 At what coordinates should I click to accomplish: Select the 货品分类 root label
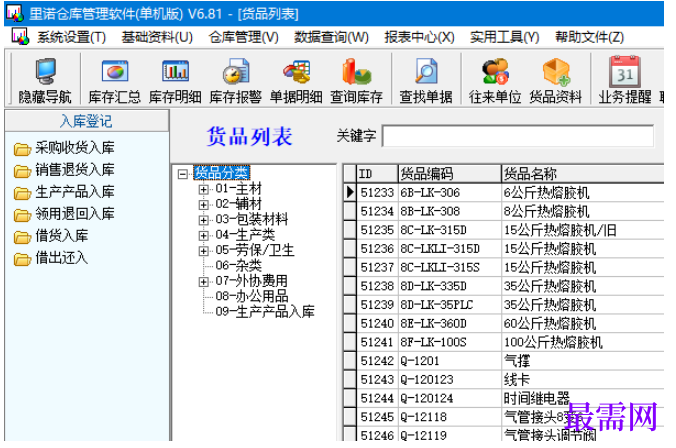[221, 173]
